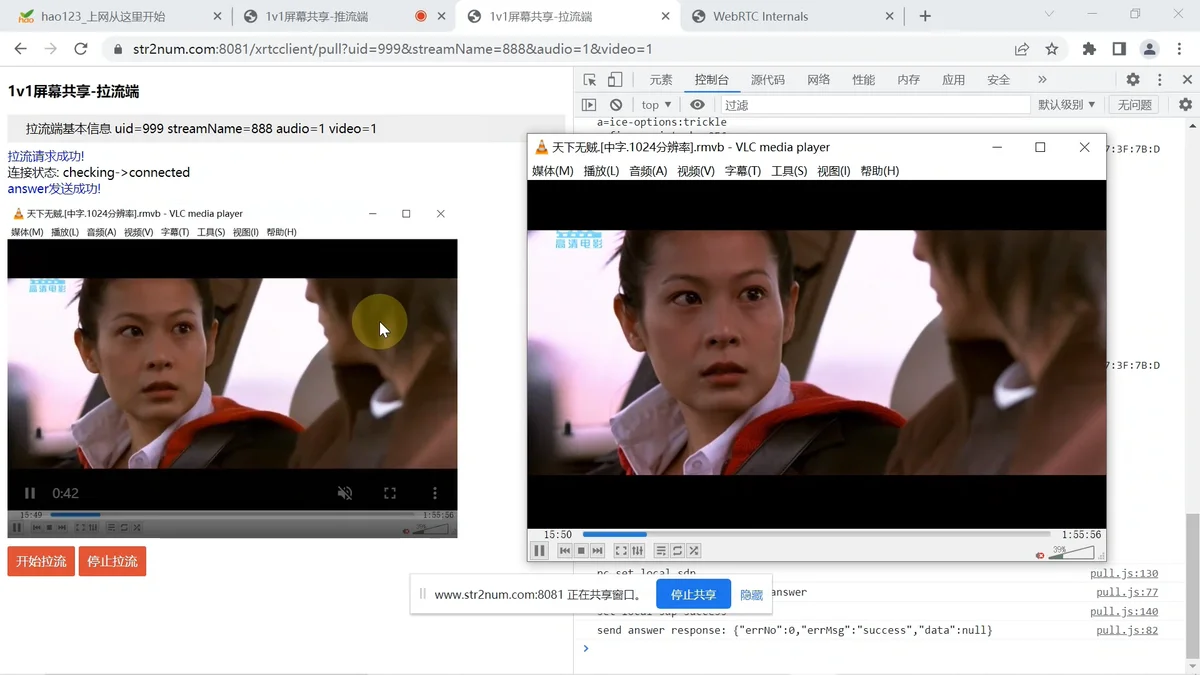Stop playback in the large VLC window
This screenshot has width=1200, height=675.
581,551
